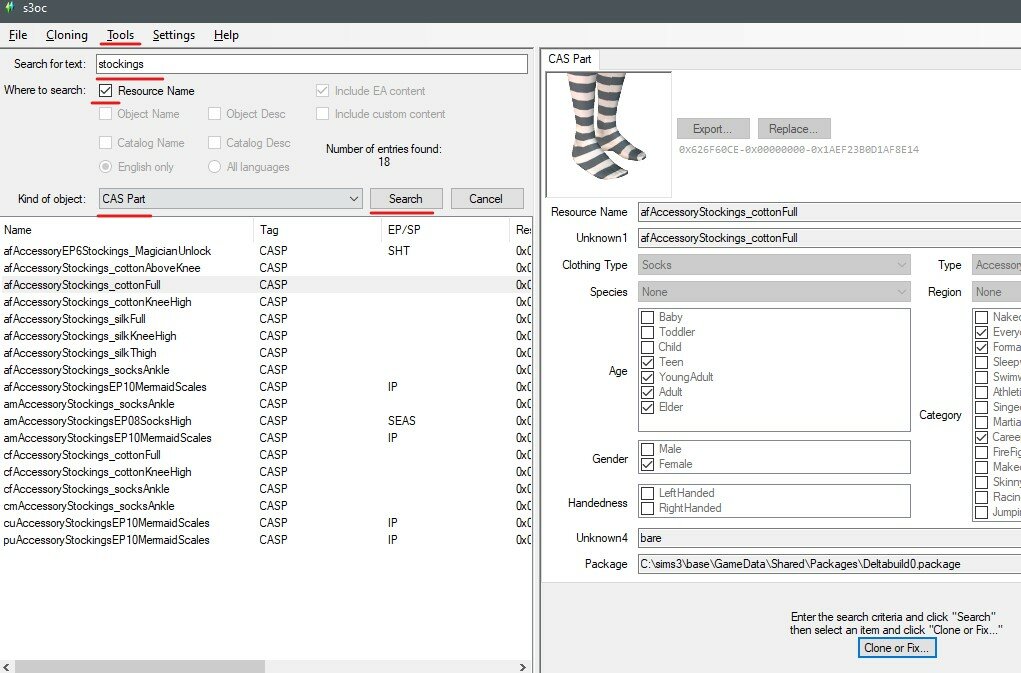Sort results by Name column header
The height and width of the screenshot is (673, 1021).
(127, 230)
